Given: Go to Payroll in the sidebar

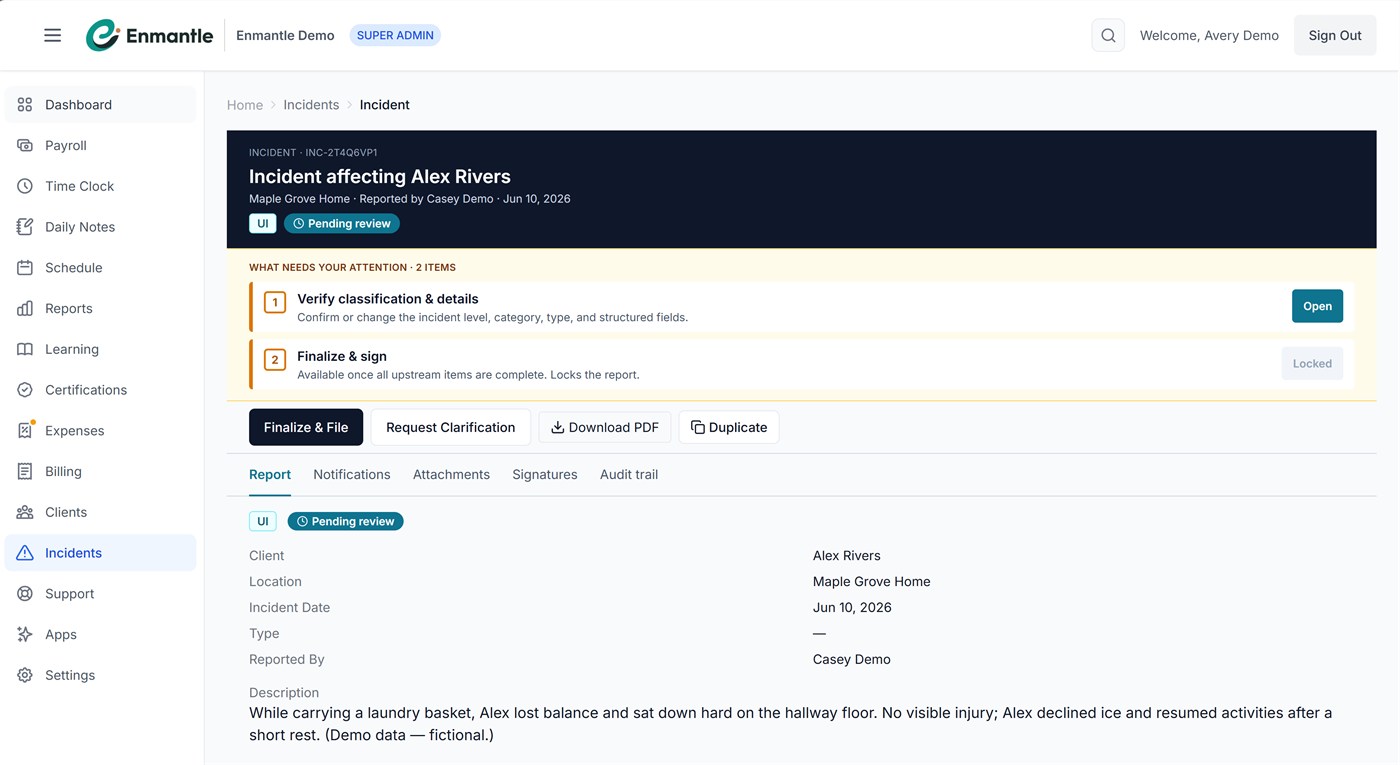Looking at the screenshot, I should (x=101, y=145).
